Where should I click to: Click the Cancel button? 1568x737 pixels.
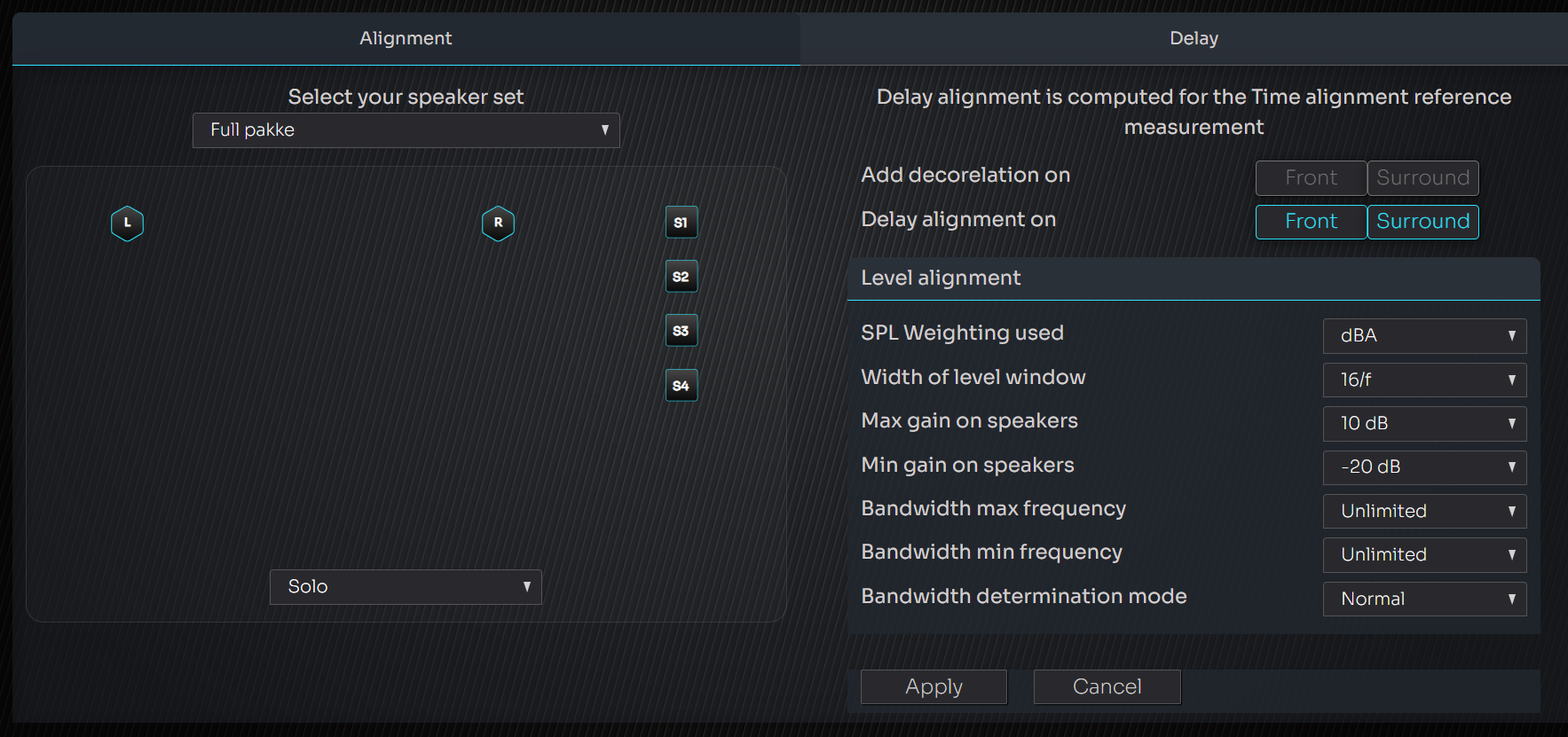(1107, 687)
